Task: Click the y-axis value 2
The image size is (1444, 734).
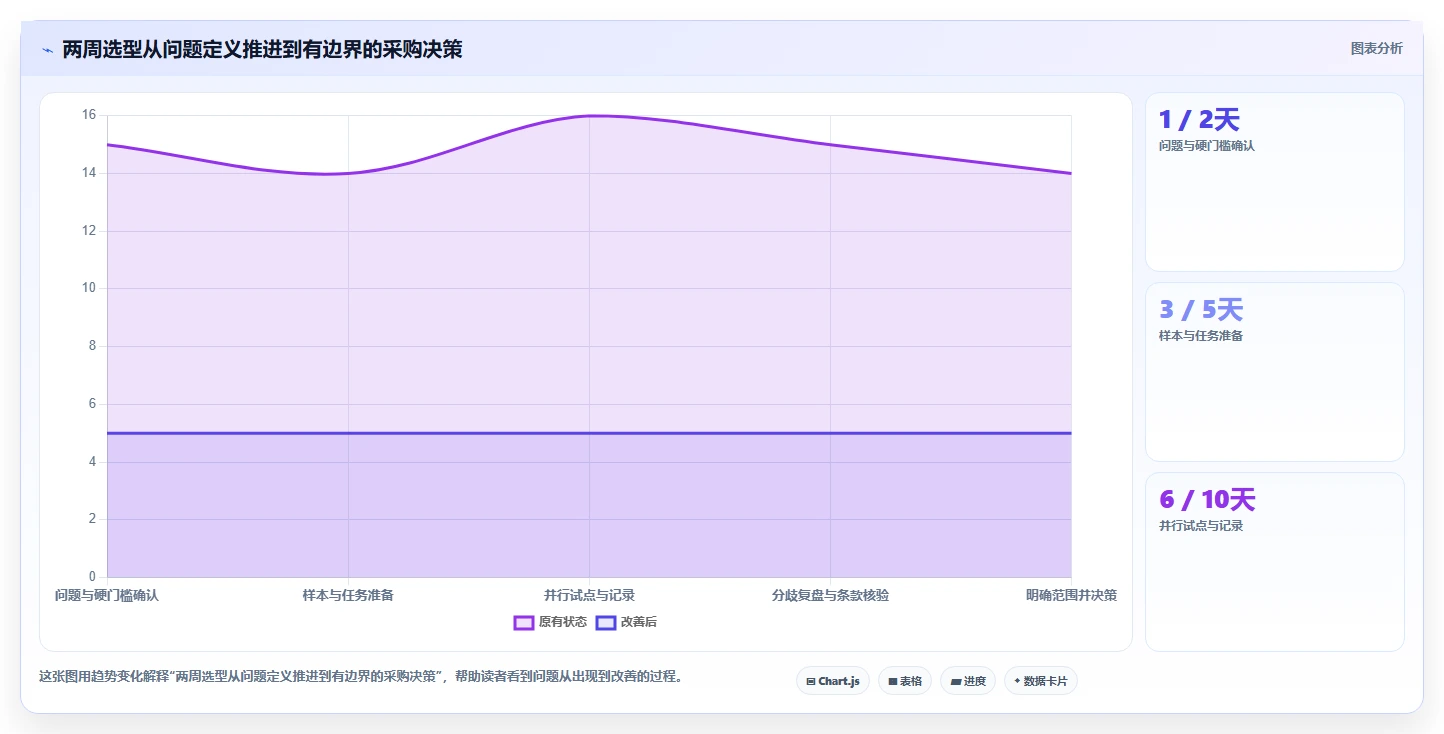Action: [x=92, y=519]
